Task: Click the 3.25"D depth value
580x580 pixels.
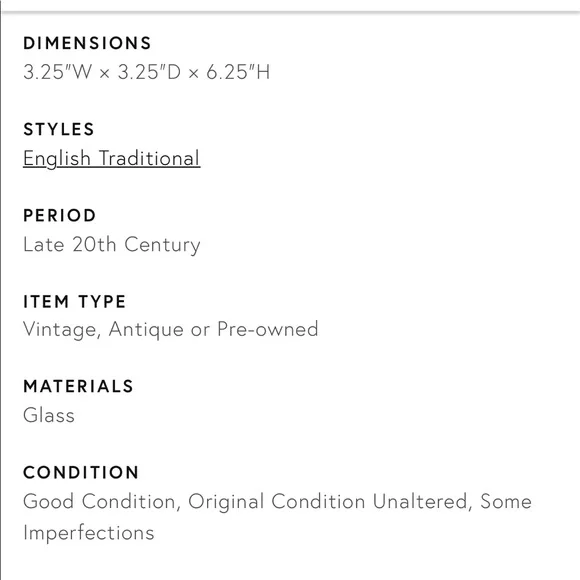Action: click(x=149, y=72)
